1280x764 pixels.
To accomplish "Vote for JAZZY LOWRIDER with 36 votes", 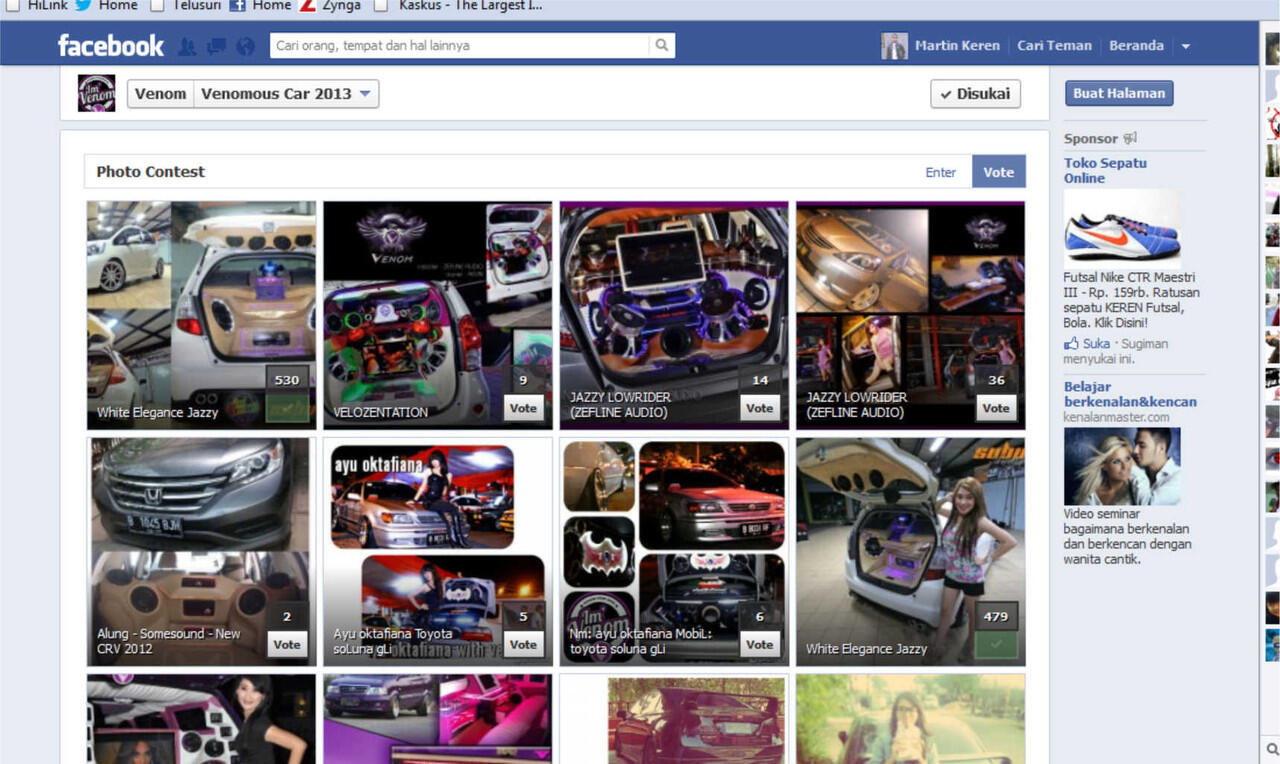I will pos(996,408).
